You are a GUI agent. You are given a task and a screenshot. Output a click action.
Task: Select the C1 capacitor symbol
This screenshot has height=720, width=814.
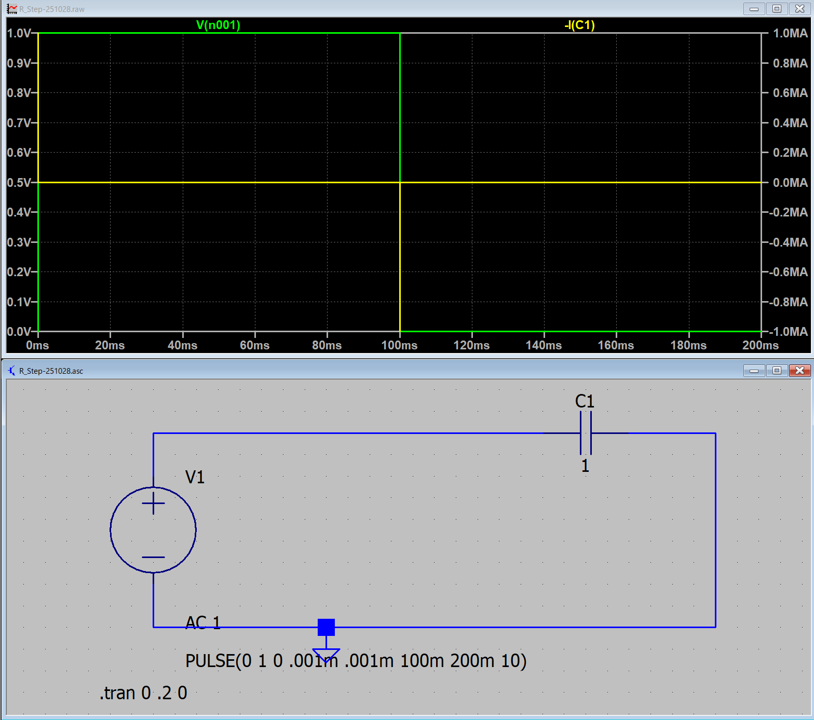(585, 434)
